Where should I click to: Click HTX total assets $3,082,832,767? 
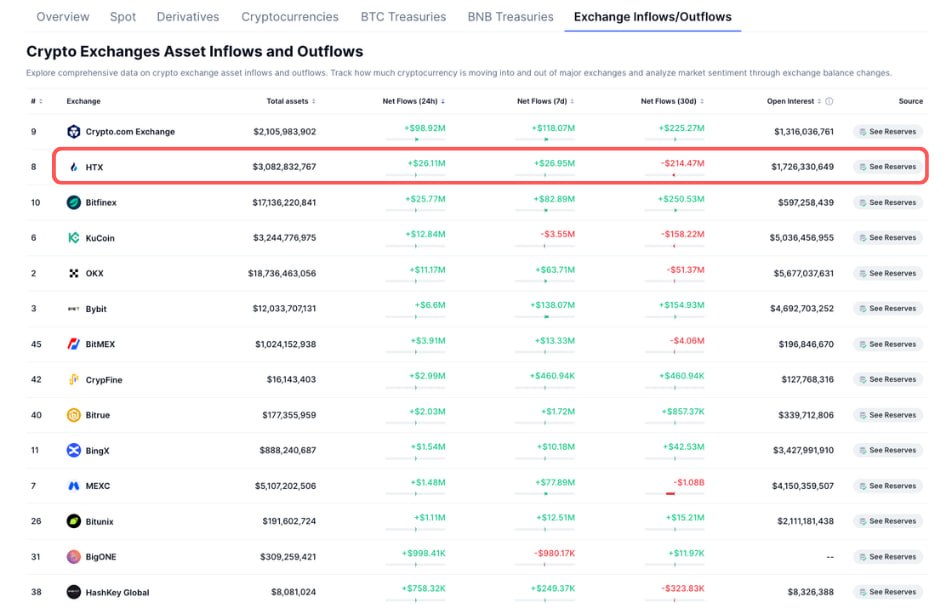284,167
